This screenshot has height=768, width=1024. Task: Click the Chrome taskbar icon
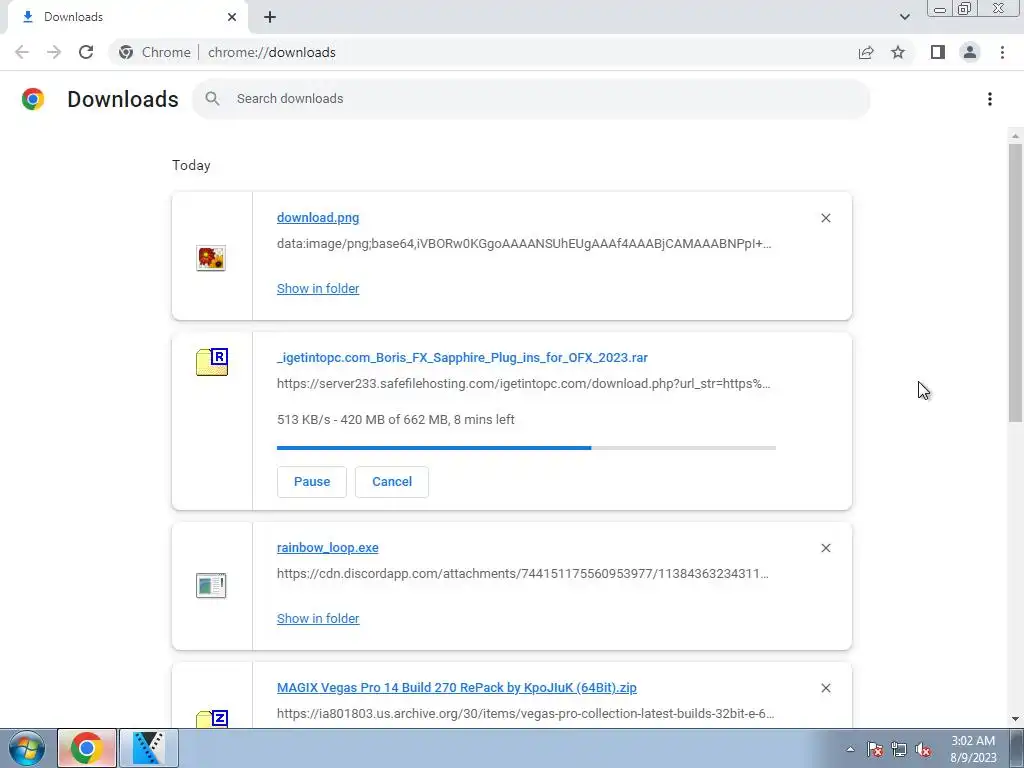(87, 748)
